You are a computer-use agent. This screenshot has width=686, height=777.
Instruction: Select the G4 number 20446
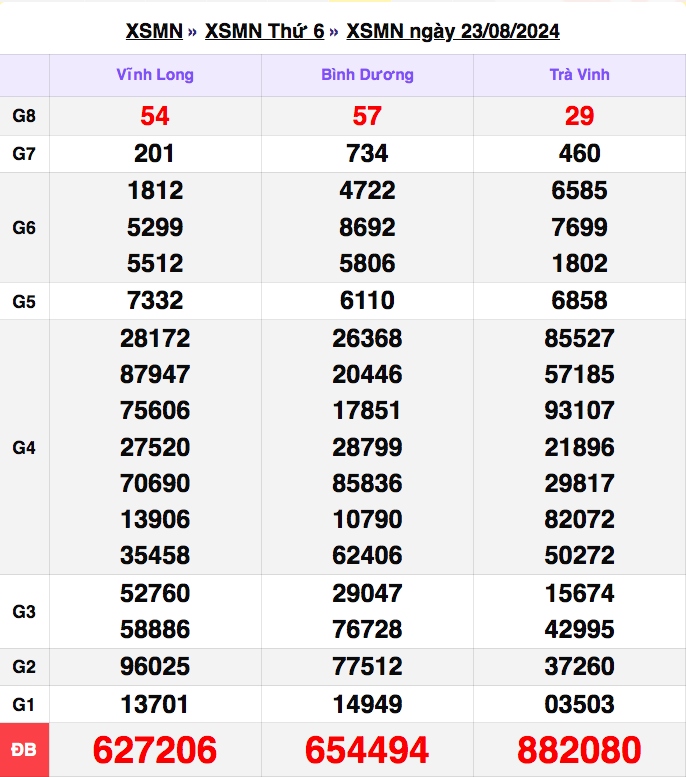367,374
